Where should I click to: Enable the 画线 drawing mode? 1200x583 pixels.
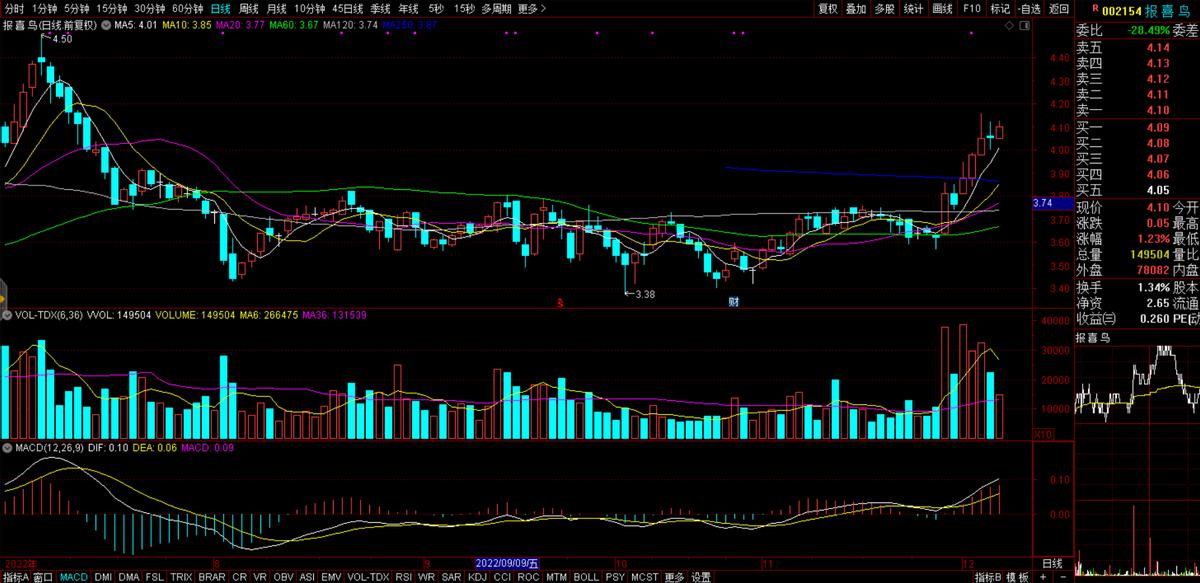click(x=942, y=8)
